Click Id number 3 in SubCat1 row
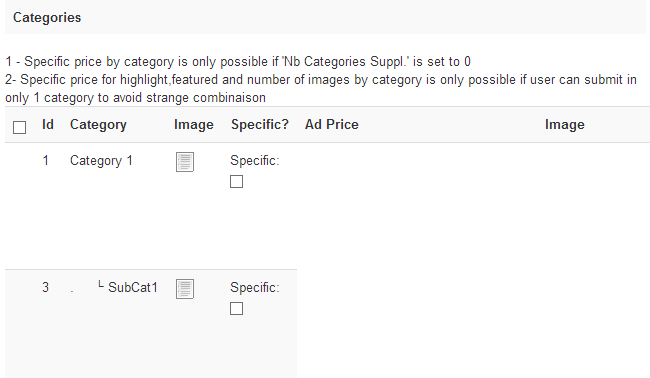This screenshot has height=378, width=650. pyautogui.click(x=46, y=287)
